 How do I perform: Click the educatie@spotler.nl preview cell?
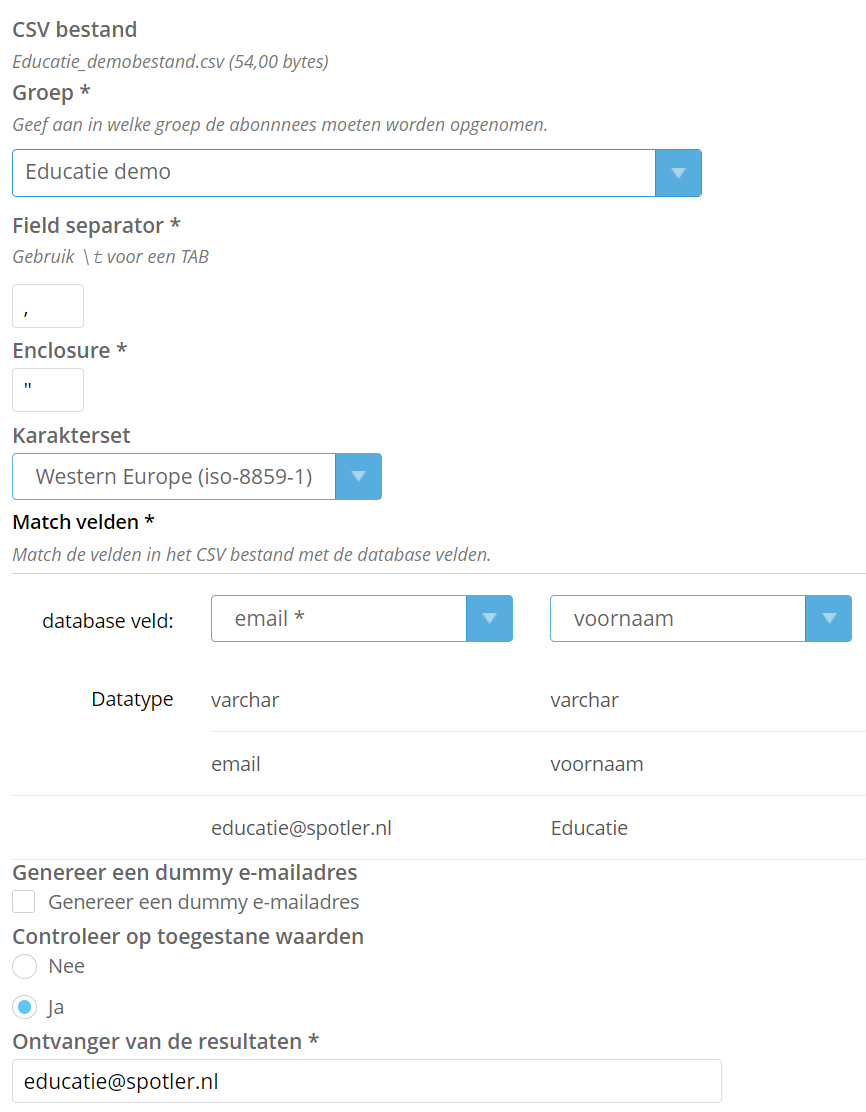(x=301, y=828)
